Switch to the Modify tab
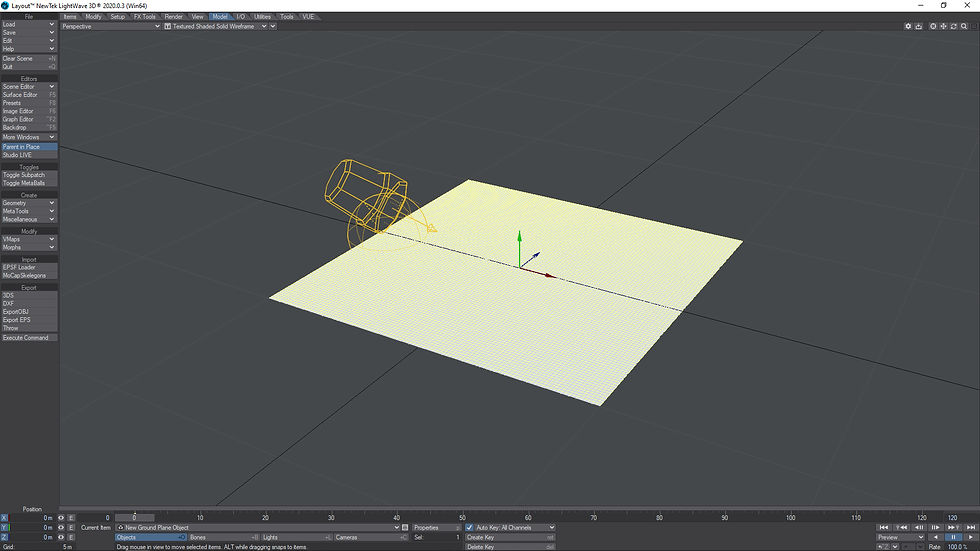This screenshot has height=551, width=980. click(x=93, y=17)
